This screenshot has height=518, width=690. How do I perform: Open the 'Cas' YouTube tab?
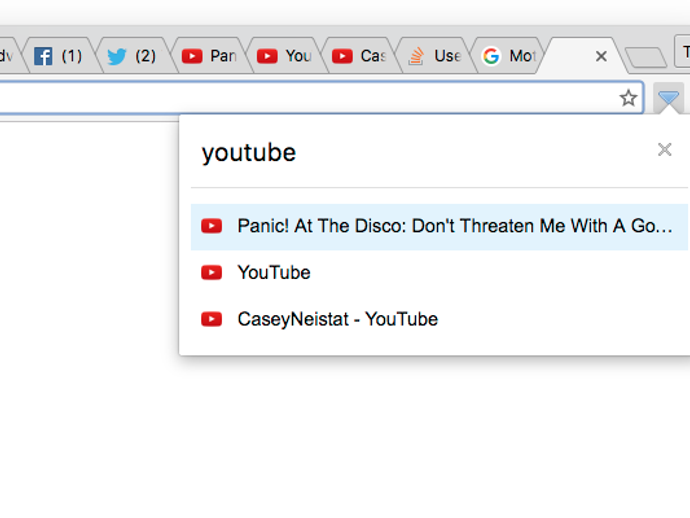tap(359, 56)
